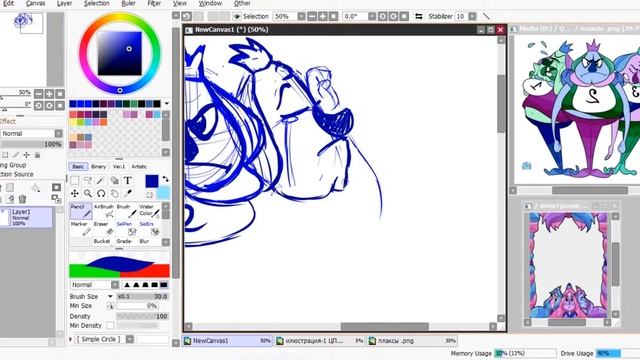Switch to the плаксы .png document tab
The height and width of the screenshot is (360, 640).
pos(412,341)
